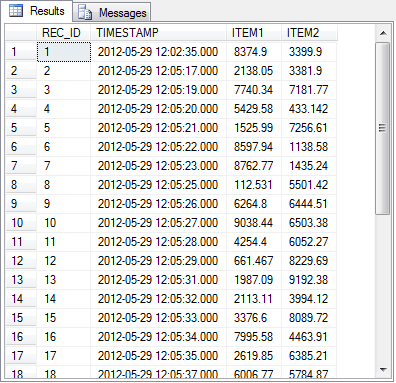
Task: Click timestamp 2012-05-29 12:05:17.000
Action: coord(158,71)
